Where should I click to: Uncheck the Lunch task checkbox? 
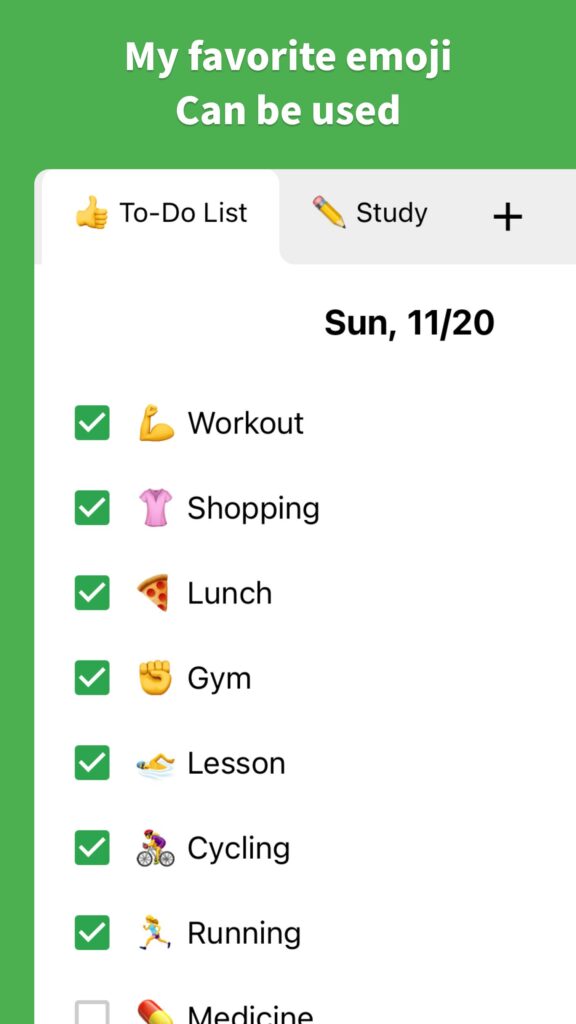[x=92, y=593]
